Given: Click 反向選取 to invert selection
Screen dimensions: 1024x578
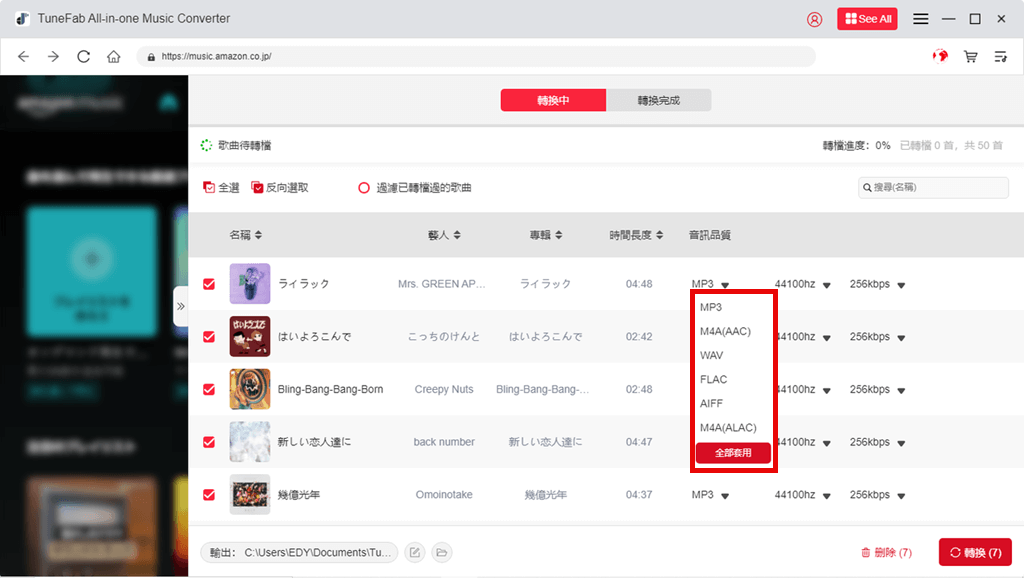Looking at the screenshot, I should pyautogui.click(x=280, y=187).
